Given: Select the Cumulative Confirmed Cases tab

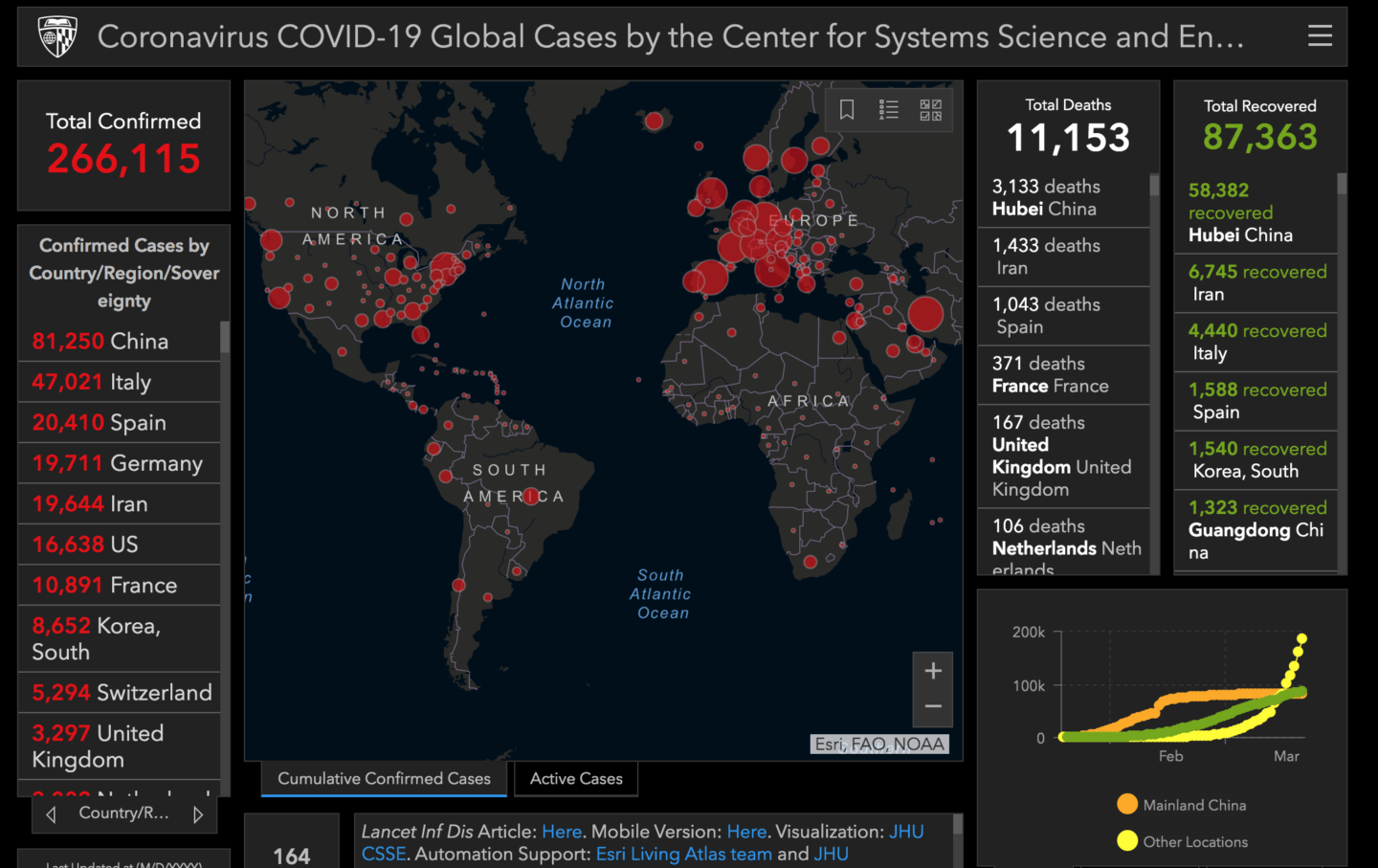Looking at the screenshot, I should click(383, 778).
